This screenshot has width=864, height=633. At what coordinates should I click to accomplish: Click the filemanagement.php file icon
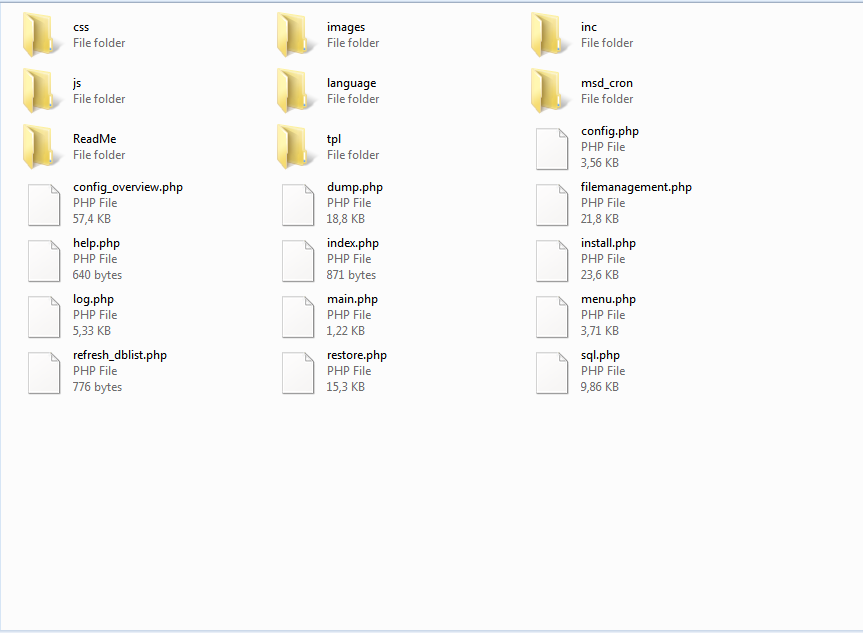552,205
